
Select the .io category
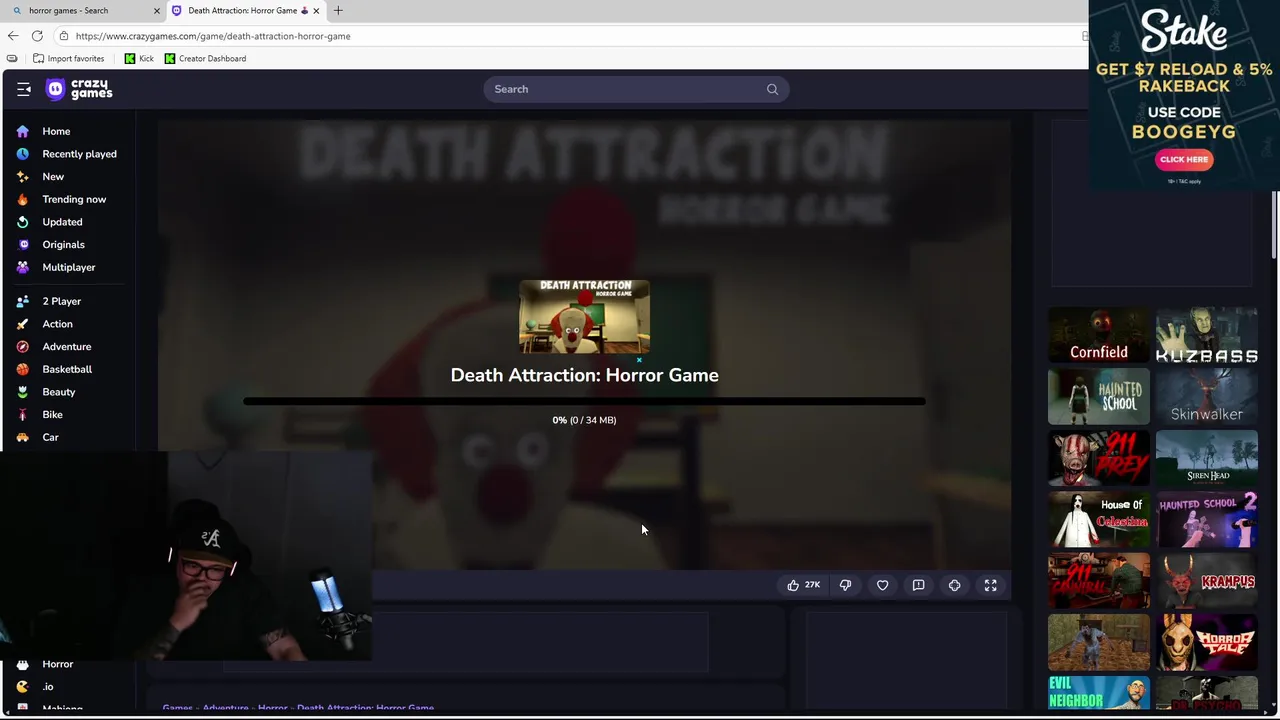47,687
